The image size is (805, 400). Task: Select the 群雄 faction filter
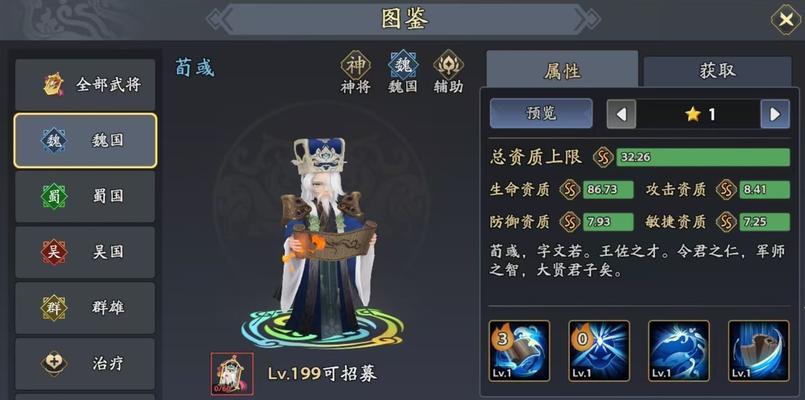pos(85,308)
